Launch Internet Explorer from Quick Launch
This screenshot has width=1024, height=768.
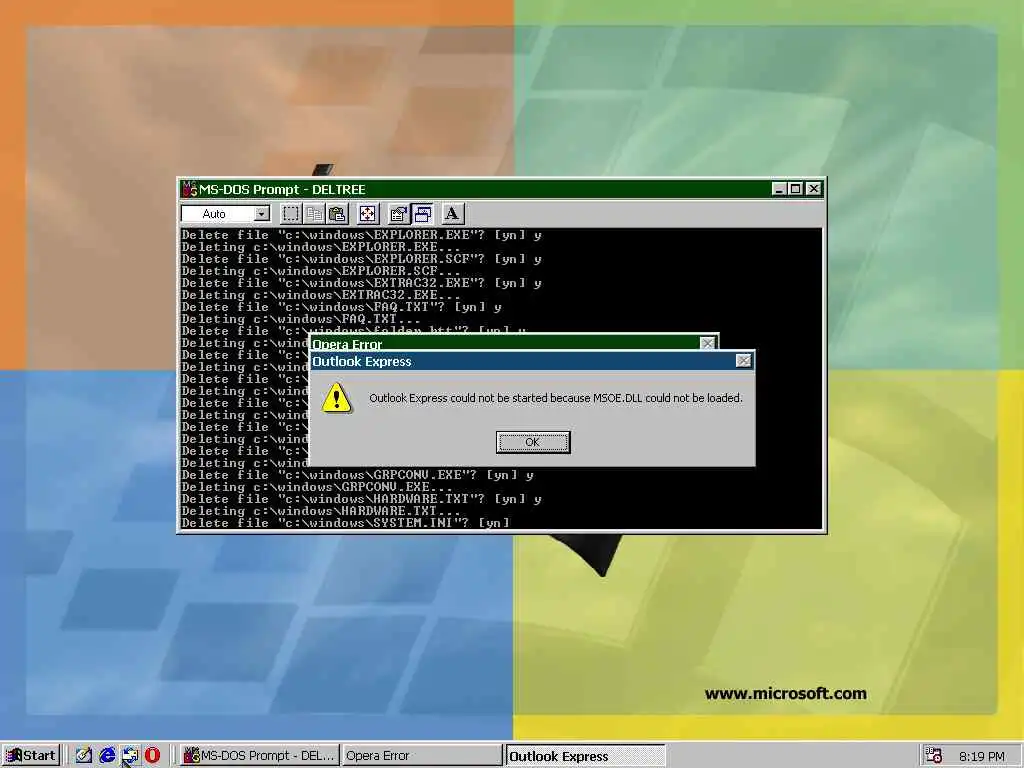pyautogui.click(x=107, y=756)
